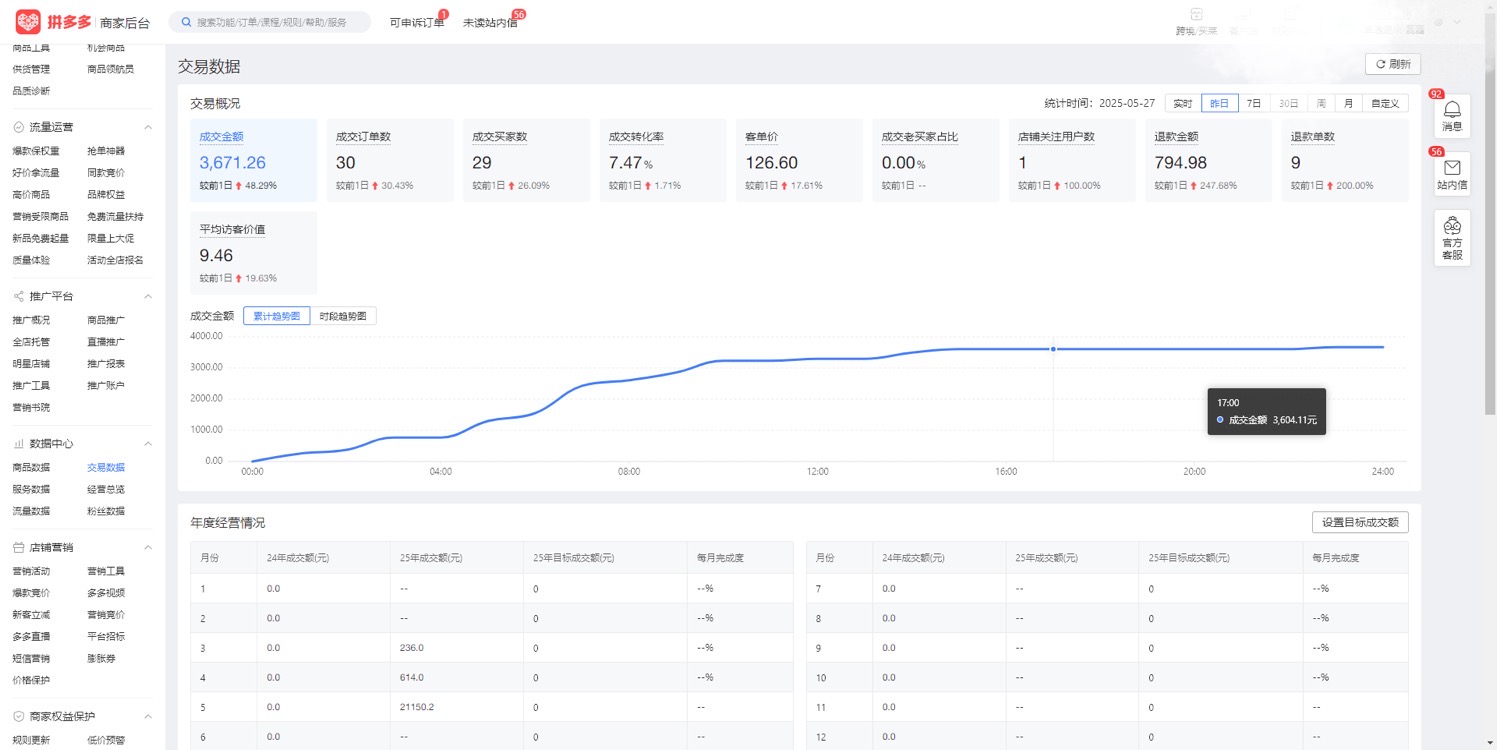Open 抢单神器 in the sidebar
The image size is (1497, 750).
click(106, 151)
